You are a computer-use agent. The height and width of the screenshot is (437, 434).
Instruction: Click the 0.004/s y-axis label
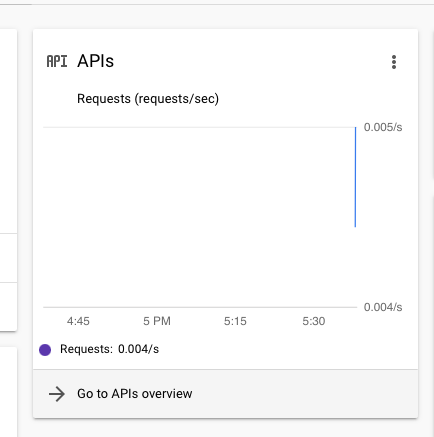pyautogui.click(x=383, y=307)
